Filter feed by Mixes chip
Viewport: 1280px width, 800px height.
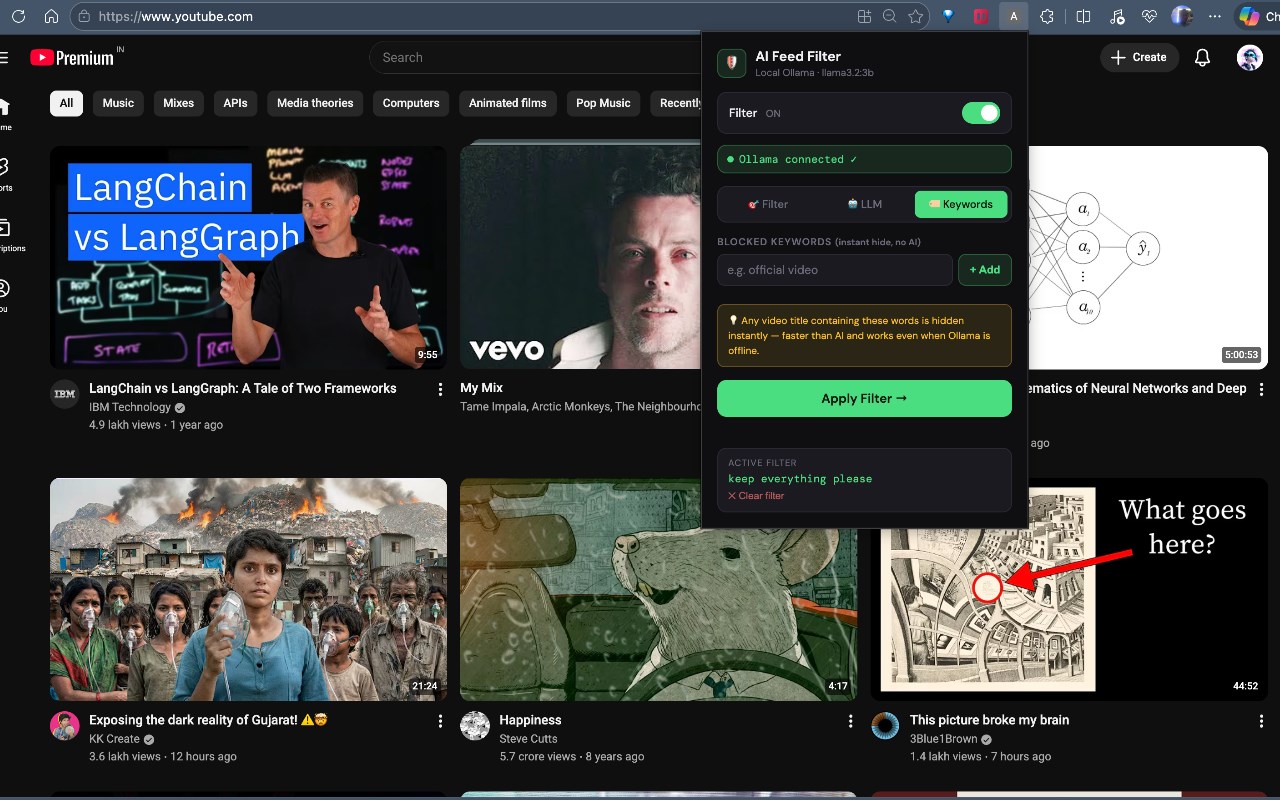(178, 103)
